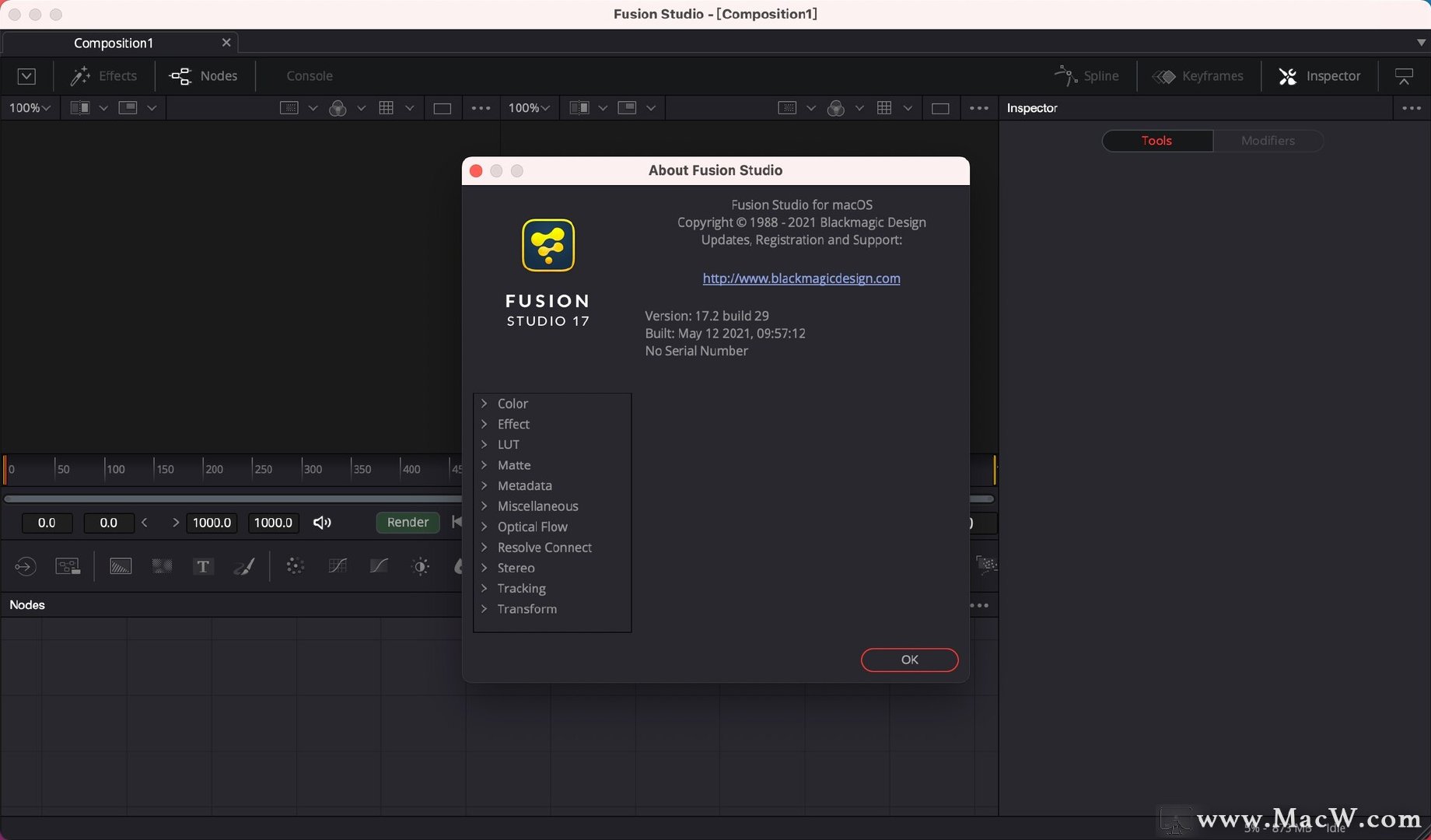This screenshot has height=840, width=1431.
Task: Click the left viewer SubView icon
Action: pos(128,108)
